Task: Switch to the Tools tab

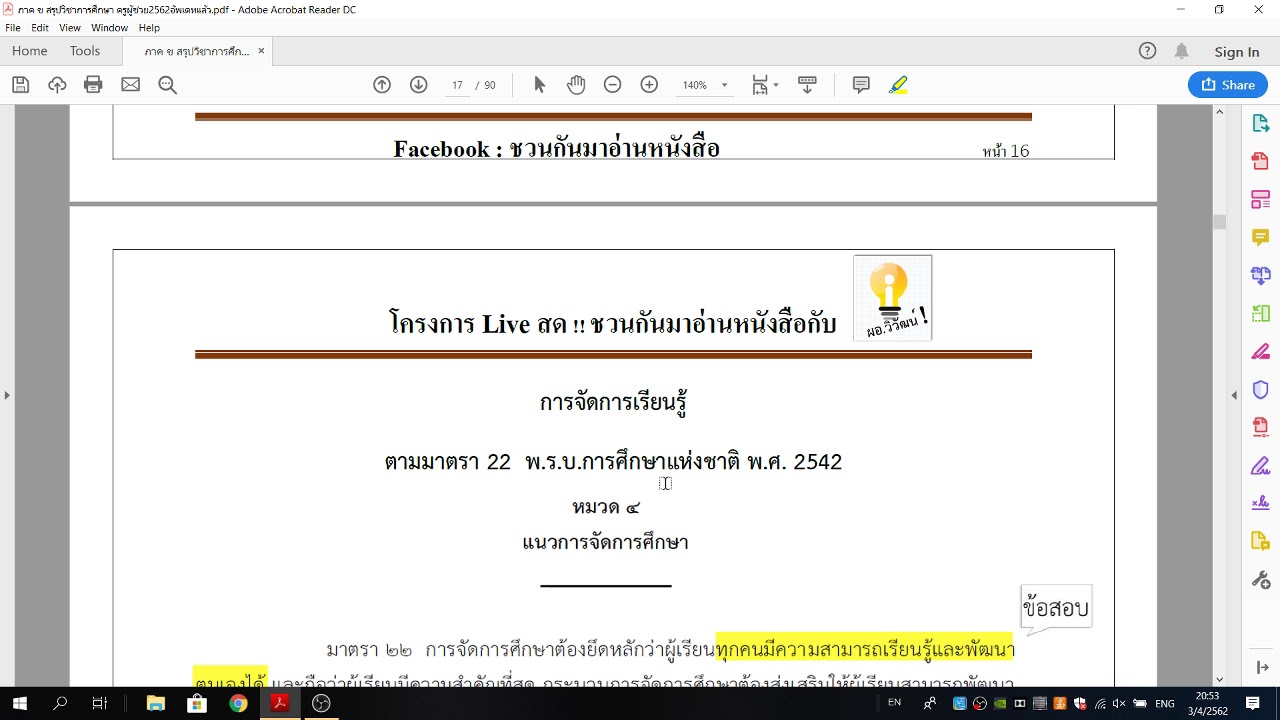Action: [x=85, y=51]
